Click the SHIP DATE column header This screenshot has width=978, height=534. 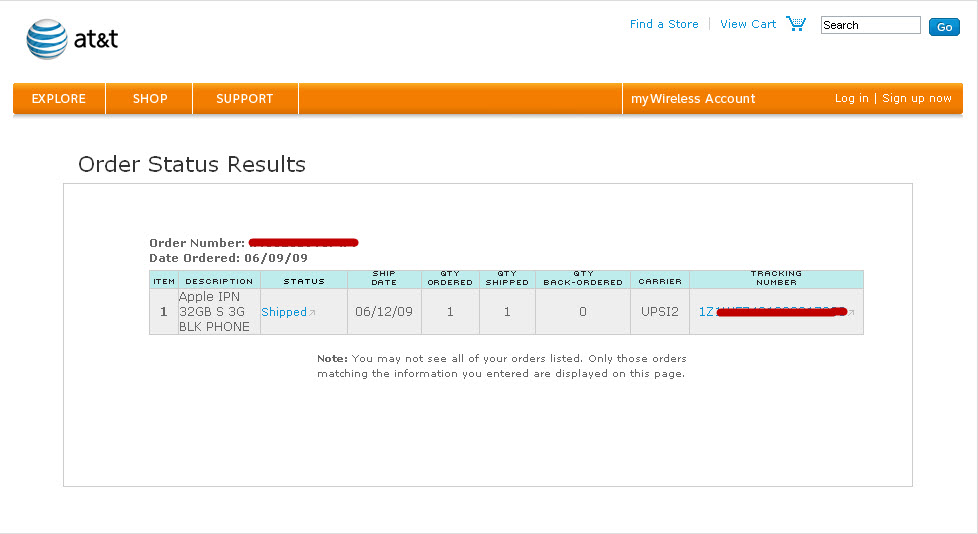pos(384,278)
